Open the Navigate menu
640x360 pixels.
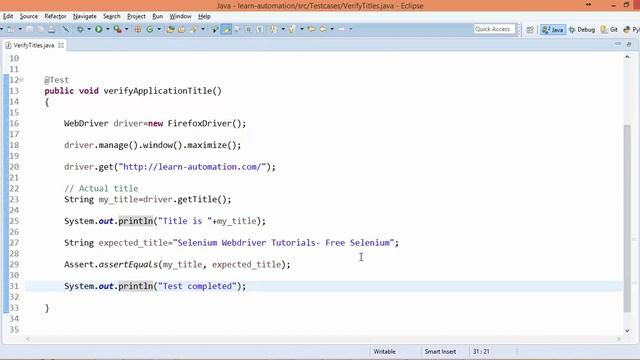coord(84,16)
